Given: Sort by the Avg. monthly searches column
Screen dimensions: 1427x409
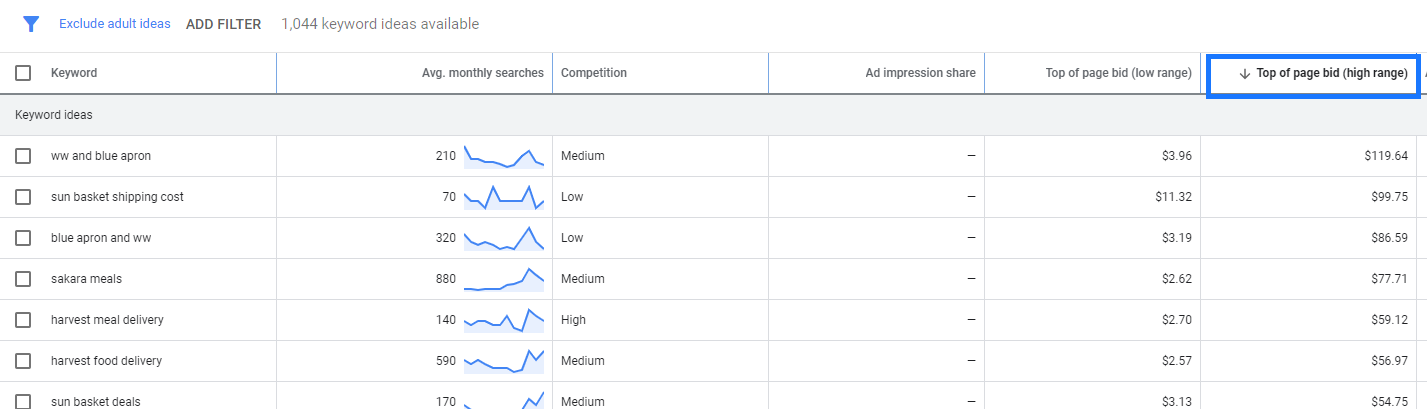Looking at the screenshot, I should (x=482, y=73).
